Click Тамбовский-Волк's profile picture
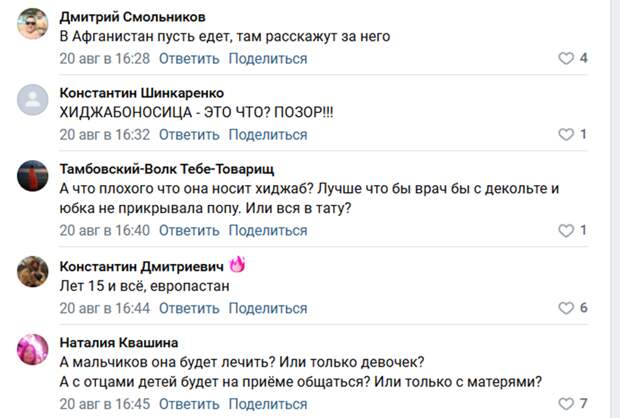 pos(34,178)
